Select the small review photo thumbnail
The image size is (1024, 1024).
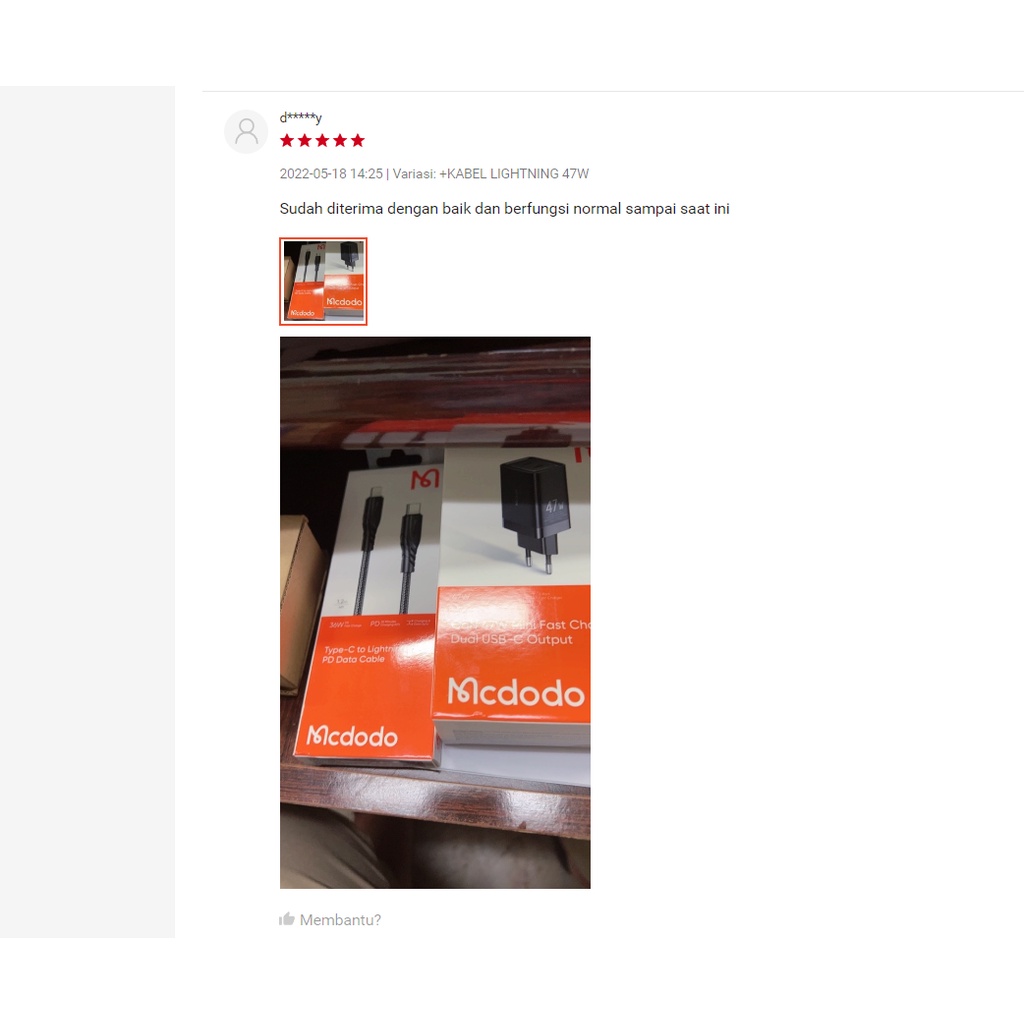click(323, 281)
